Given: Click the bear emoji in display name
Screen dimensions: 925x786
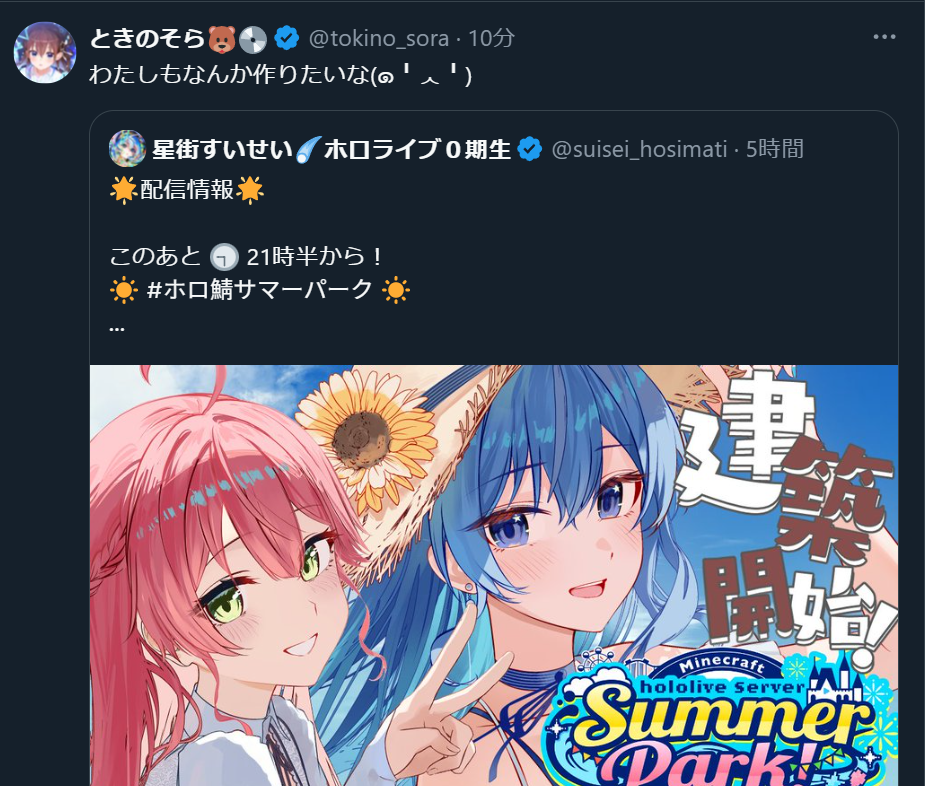Looking at the screenshot, I should pos(222,39).
